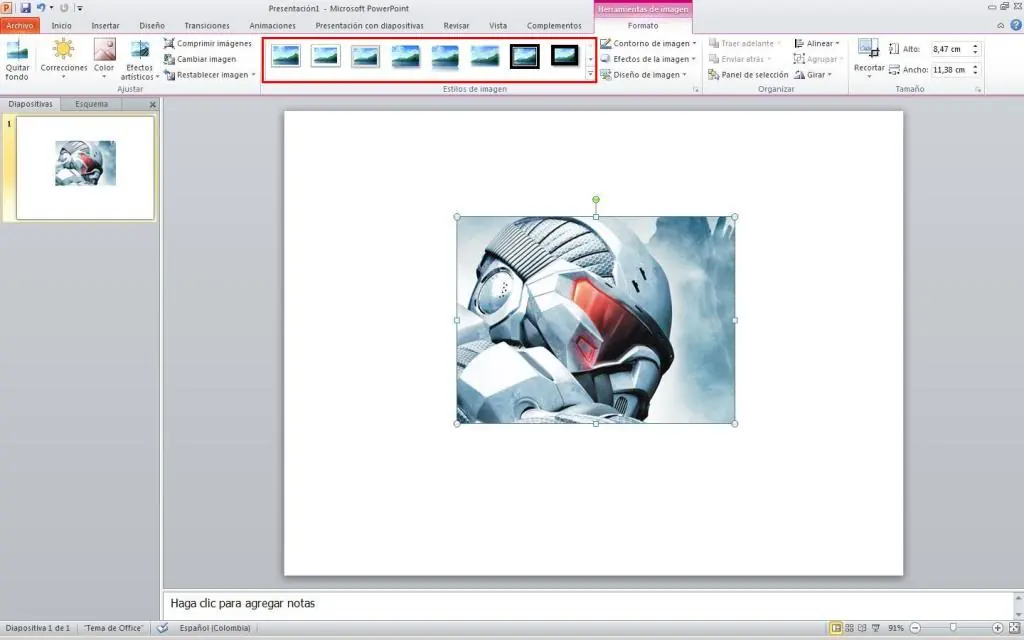This screenshot has width=1024, height=640.
Task: Increase Alto value with up stepper
Action: pos(975,46)
